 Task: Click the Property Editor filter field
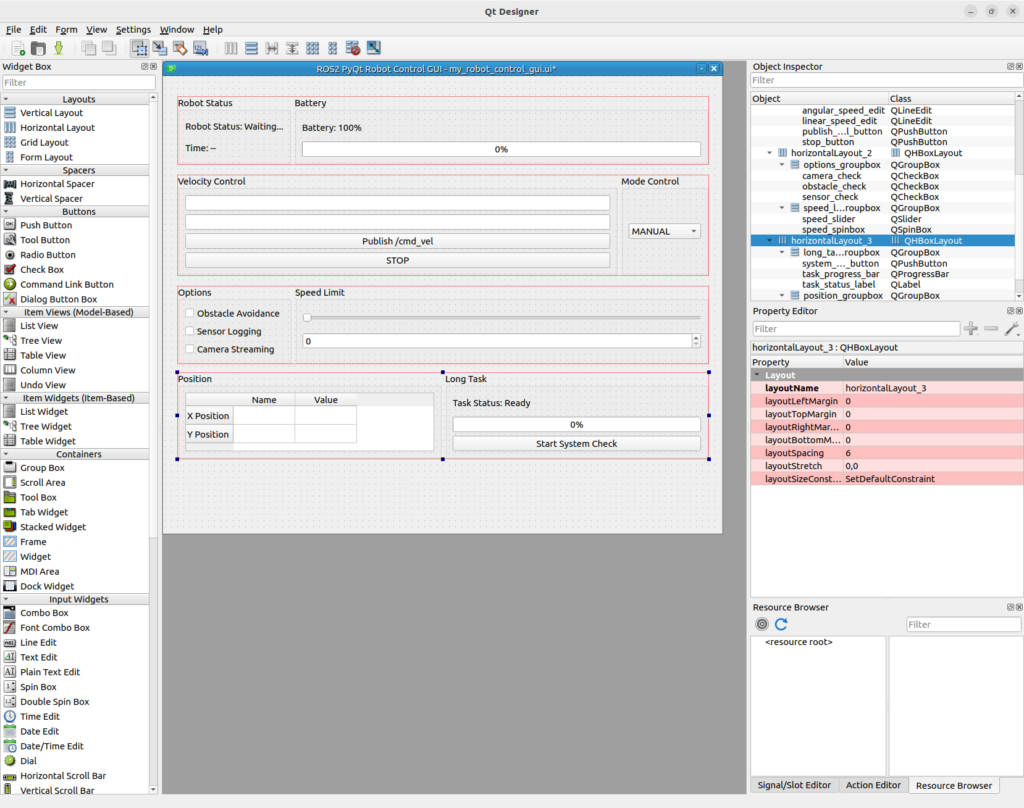(x=855, y=329)
